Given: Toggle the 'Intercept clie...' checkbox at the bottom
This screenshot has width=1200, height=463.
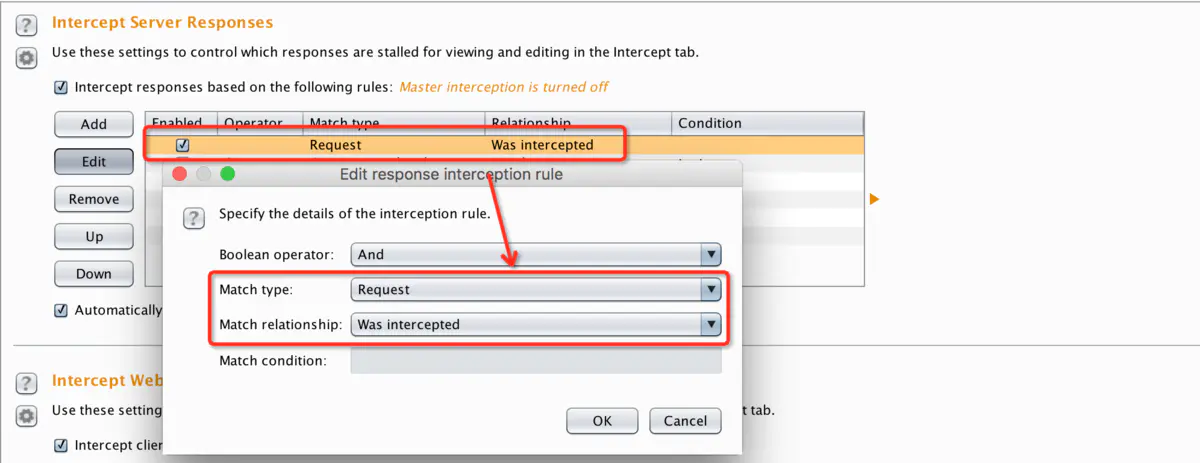Looking at the screenshot, I should click(61, 445).
